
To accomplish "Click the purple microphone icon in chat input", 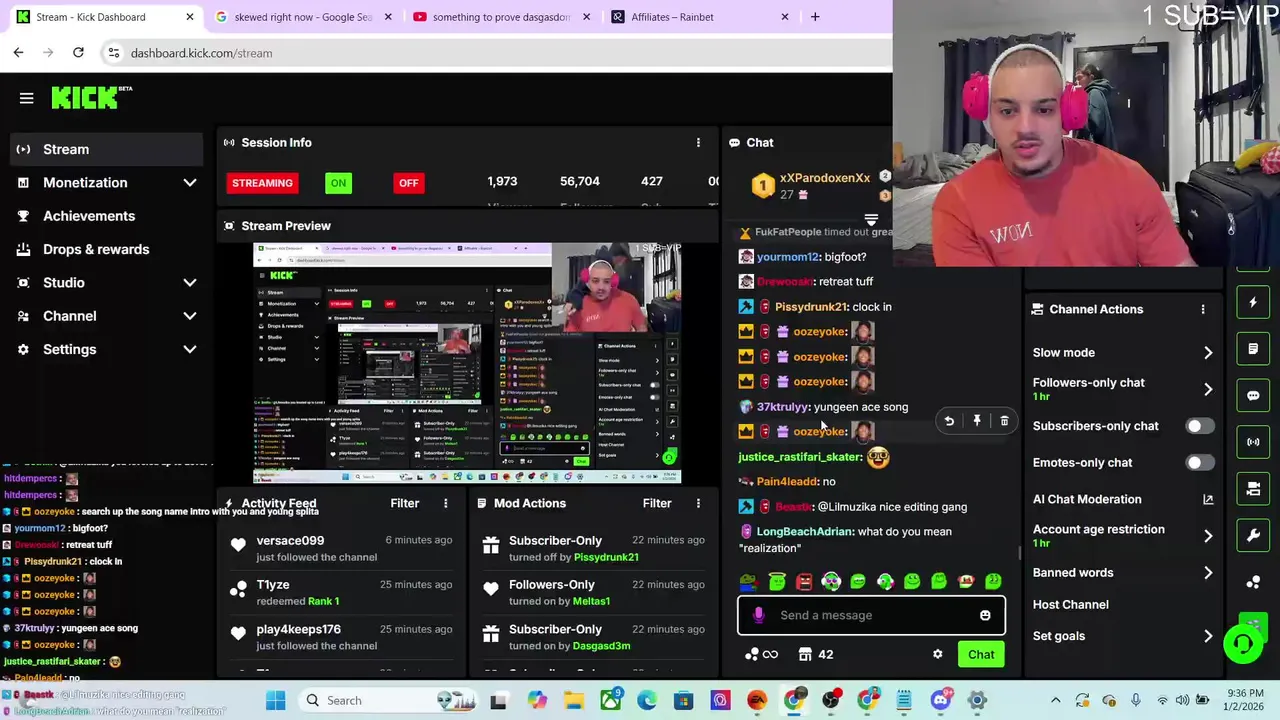I will [758, 615].
